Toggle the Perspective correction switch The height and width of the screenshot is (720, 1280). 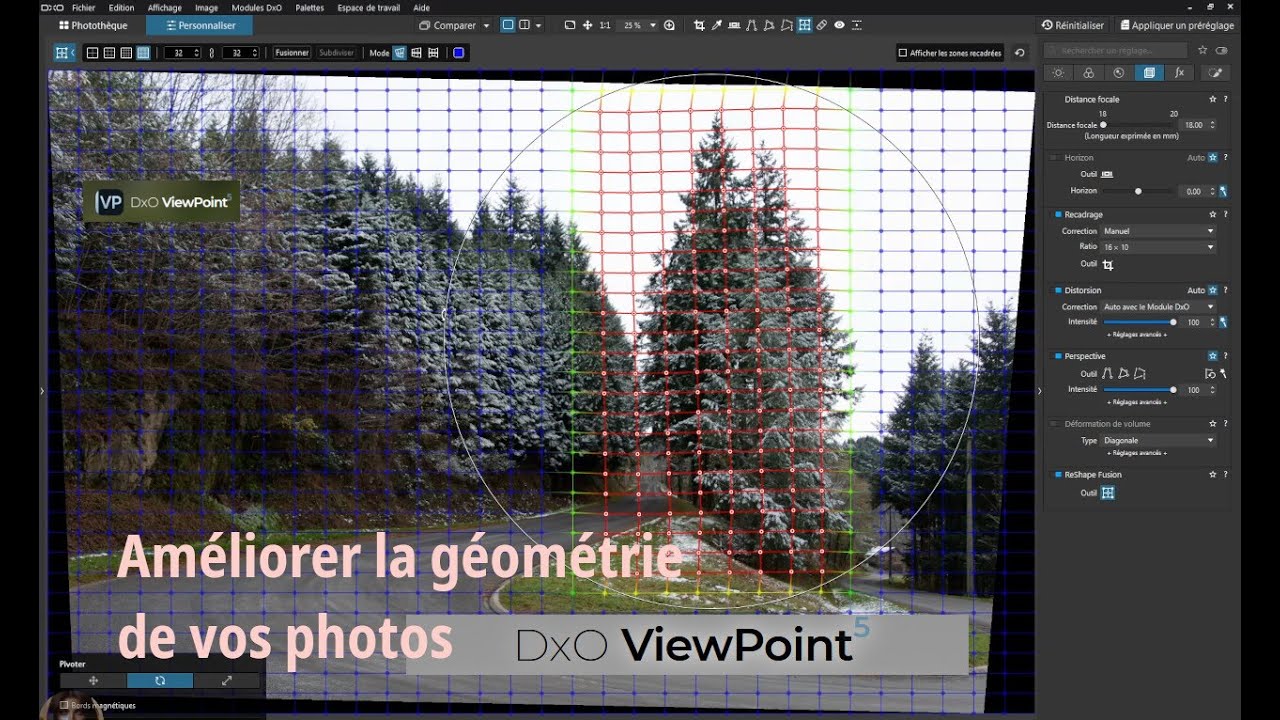click(x=1057, y=356)
